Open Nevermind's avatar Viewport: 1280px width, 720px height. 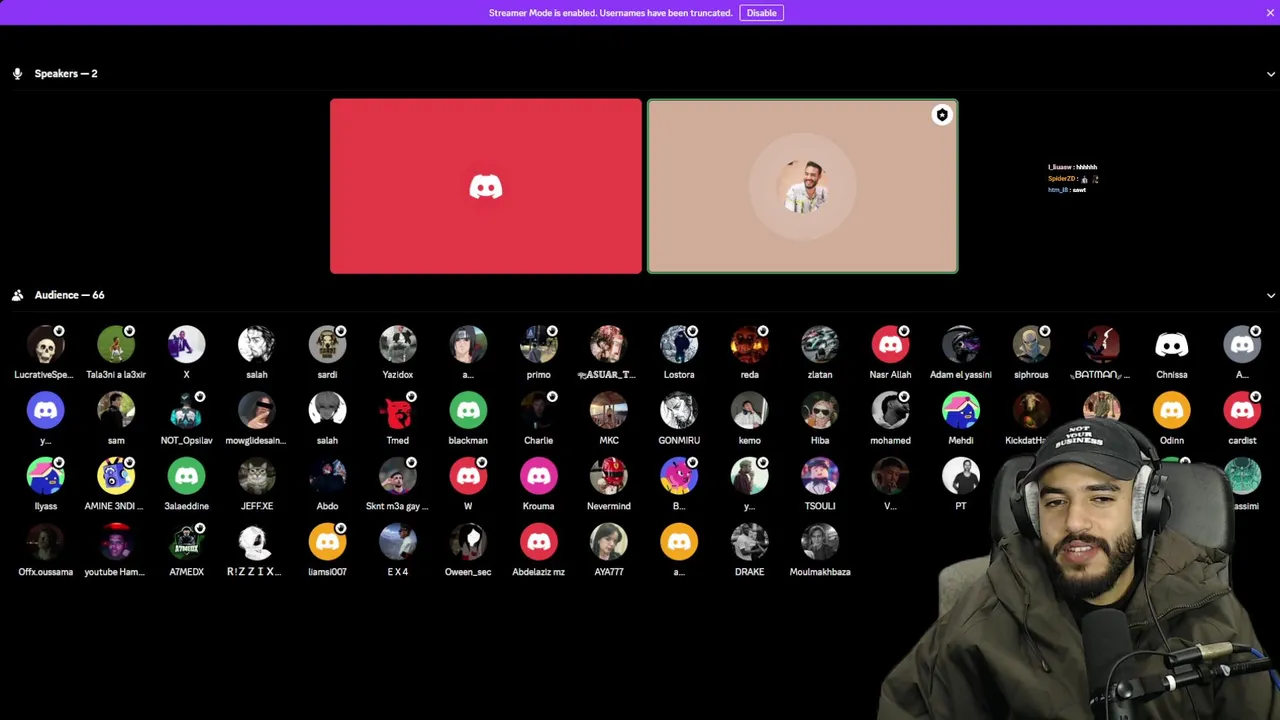click(609, 477)
